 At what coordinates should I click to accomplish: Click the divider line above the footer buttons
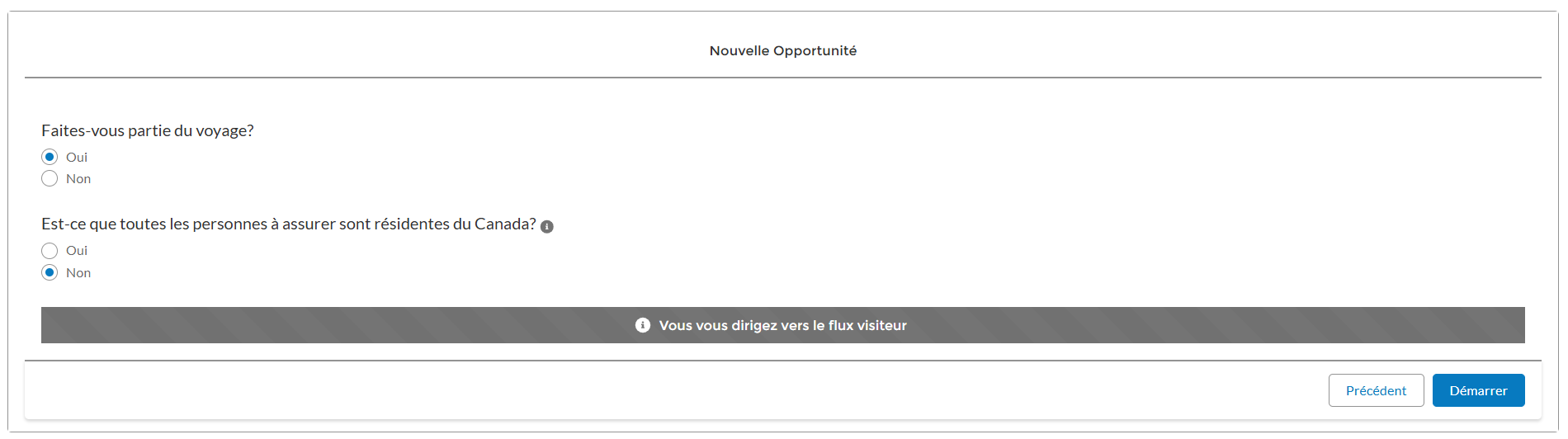[x=783, y=361]
